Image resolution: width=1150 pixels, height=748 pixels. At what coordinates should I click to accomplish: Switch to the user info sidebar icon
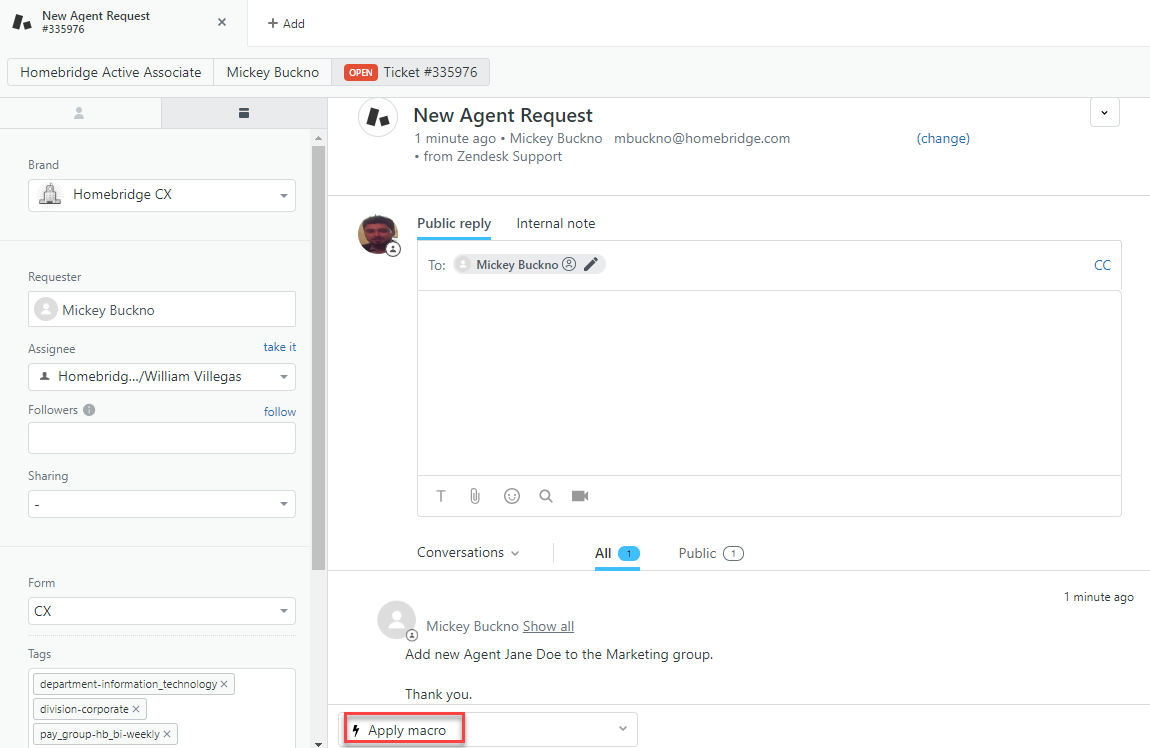[x=79, y=113]
